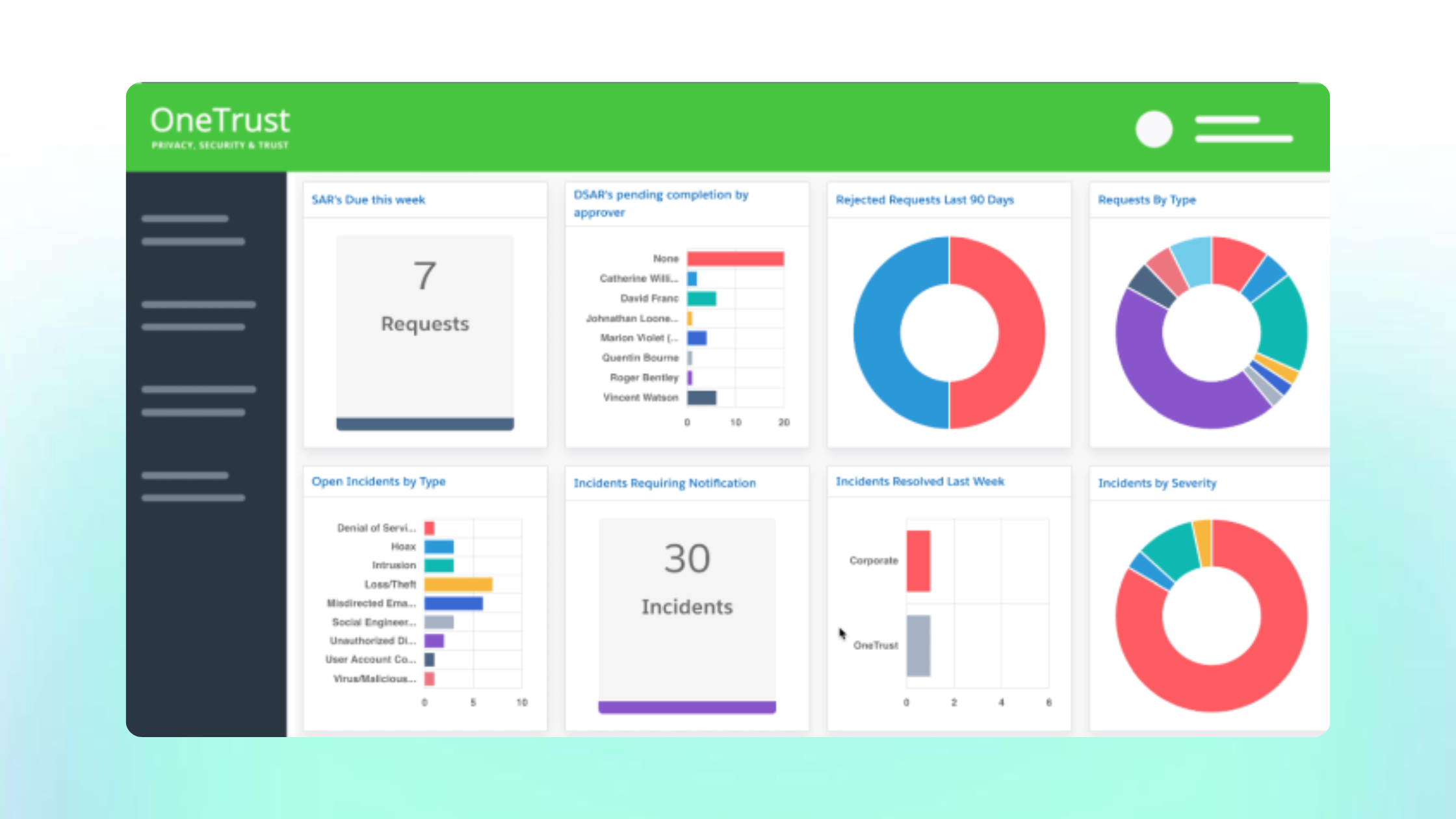This screenshot has width=1456, height=819.
Task: Open the Requests By Type title
Action: [x=1147, y=200]
